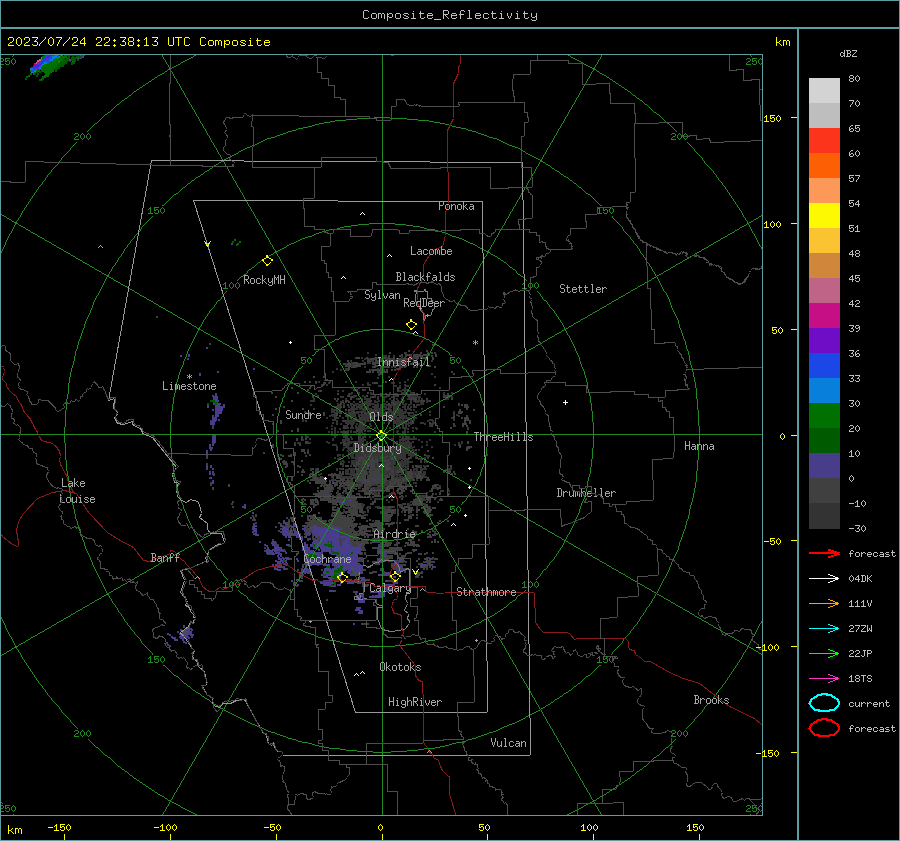Screen dimensions: 900x841
Task: Click the yellow diamond marker under Cochrane
Action: [342, 578]
